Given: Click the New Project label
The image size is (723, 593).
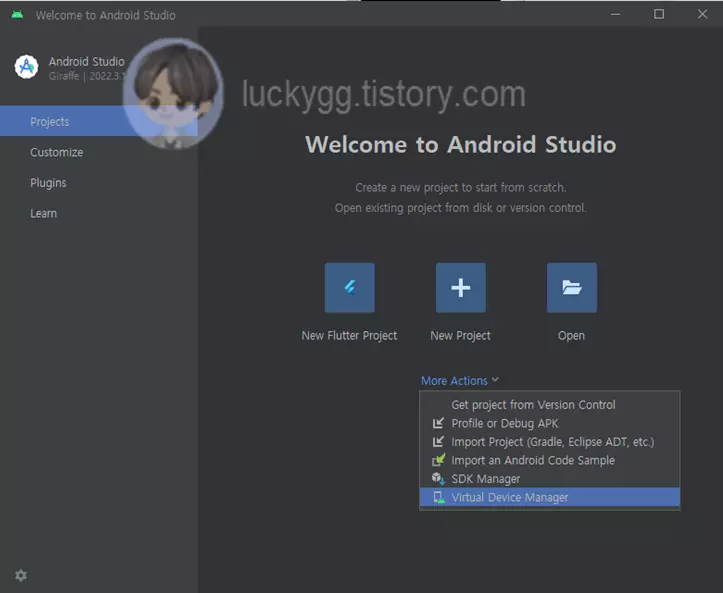Looking at the screenshot, I should click(460, 336).
